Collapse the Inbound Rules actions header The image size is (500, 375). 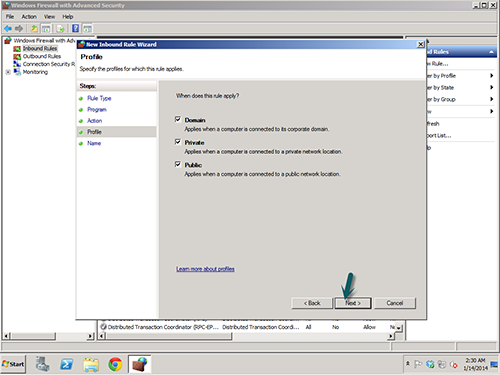coord(491,52)
